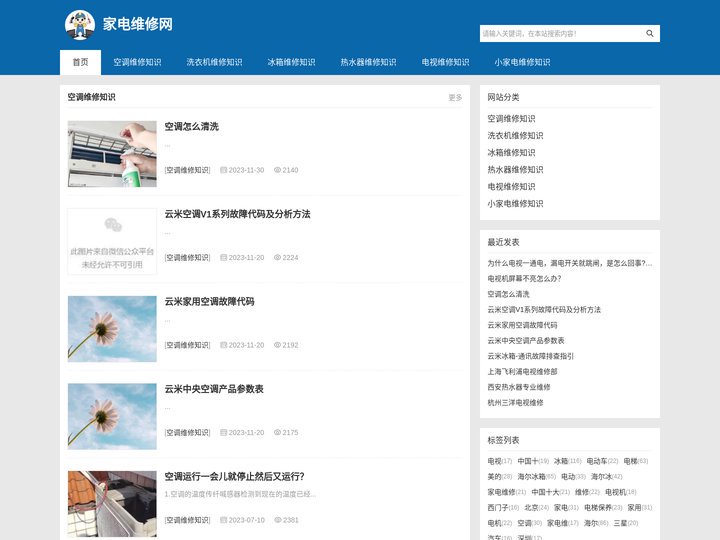Click the eye views icon beside 2192
Screen dimensions: 720x540
277,345
